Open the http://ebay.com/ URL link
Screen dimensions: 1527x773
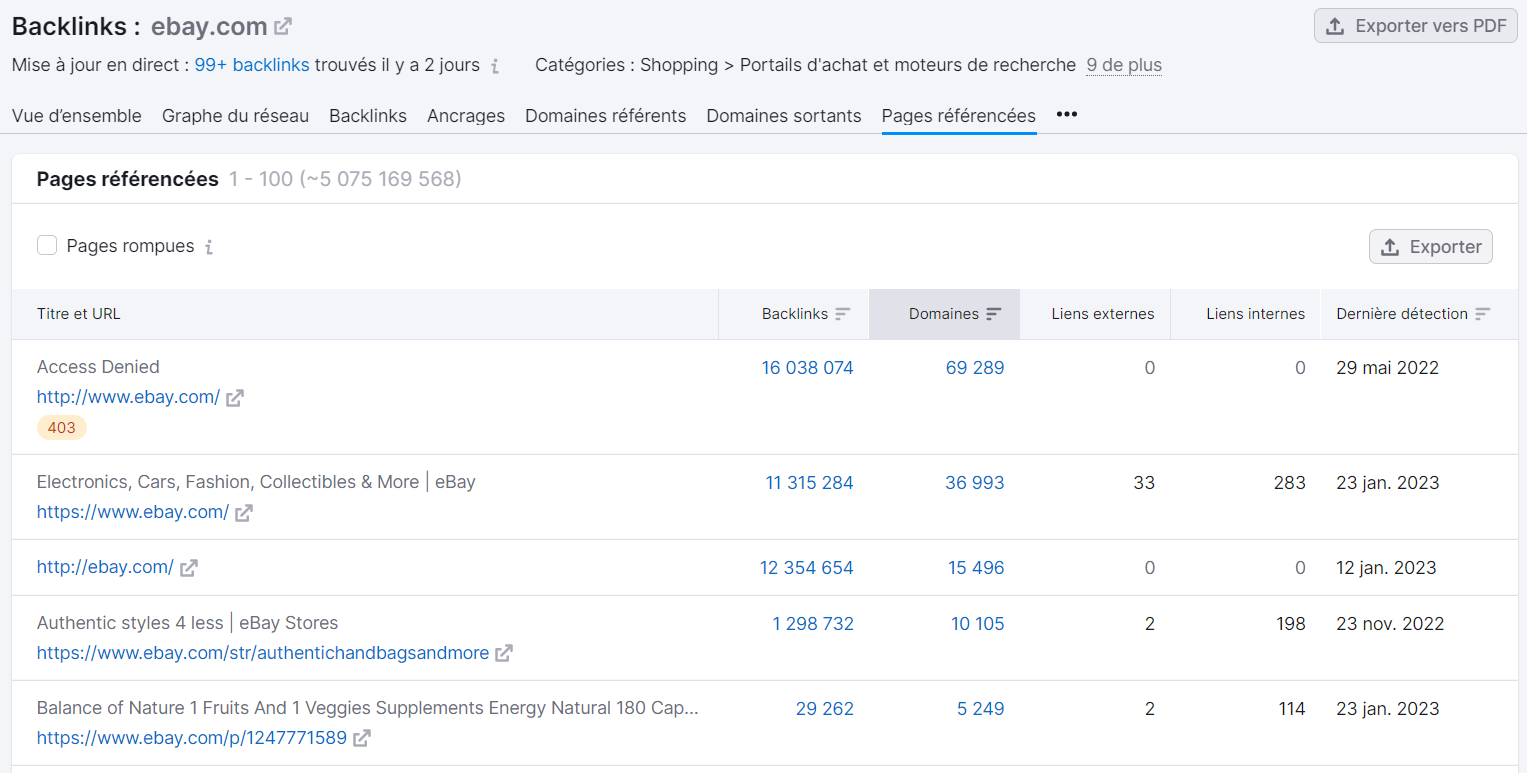click(x=105, y=567)
